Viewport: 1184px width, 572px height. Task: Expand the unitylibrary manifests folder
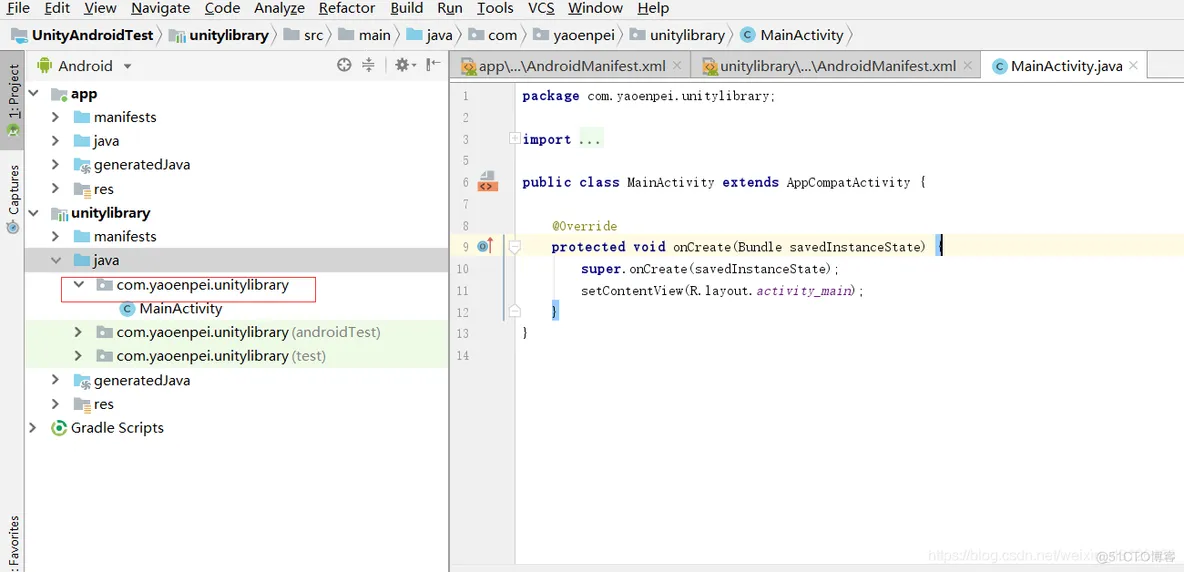pos(55,236)
